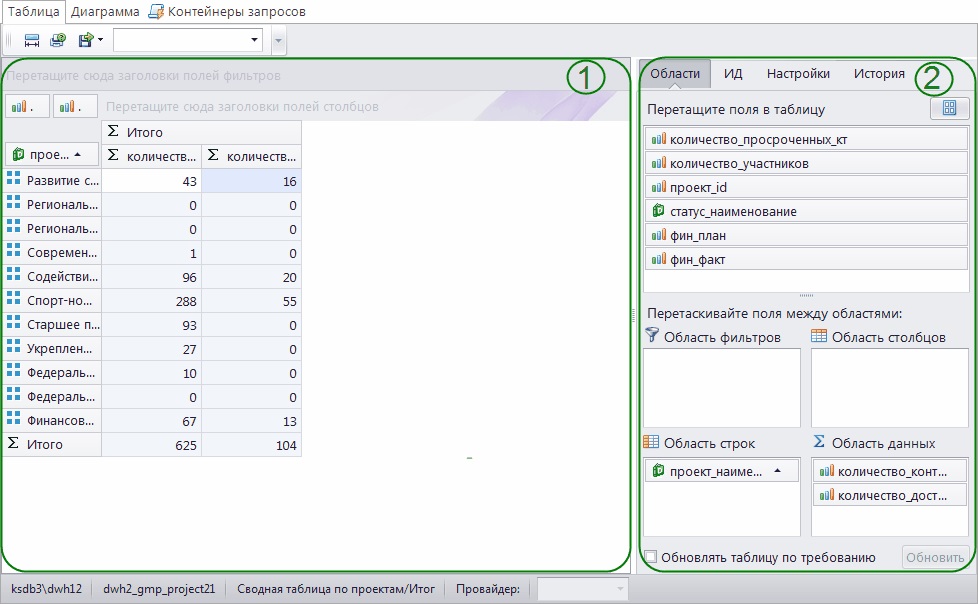Click the grid icon of Спорт-но… row
Screen dimensions: 978x604
tap(14, 297)
